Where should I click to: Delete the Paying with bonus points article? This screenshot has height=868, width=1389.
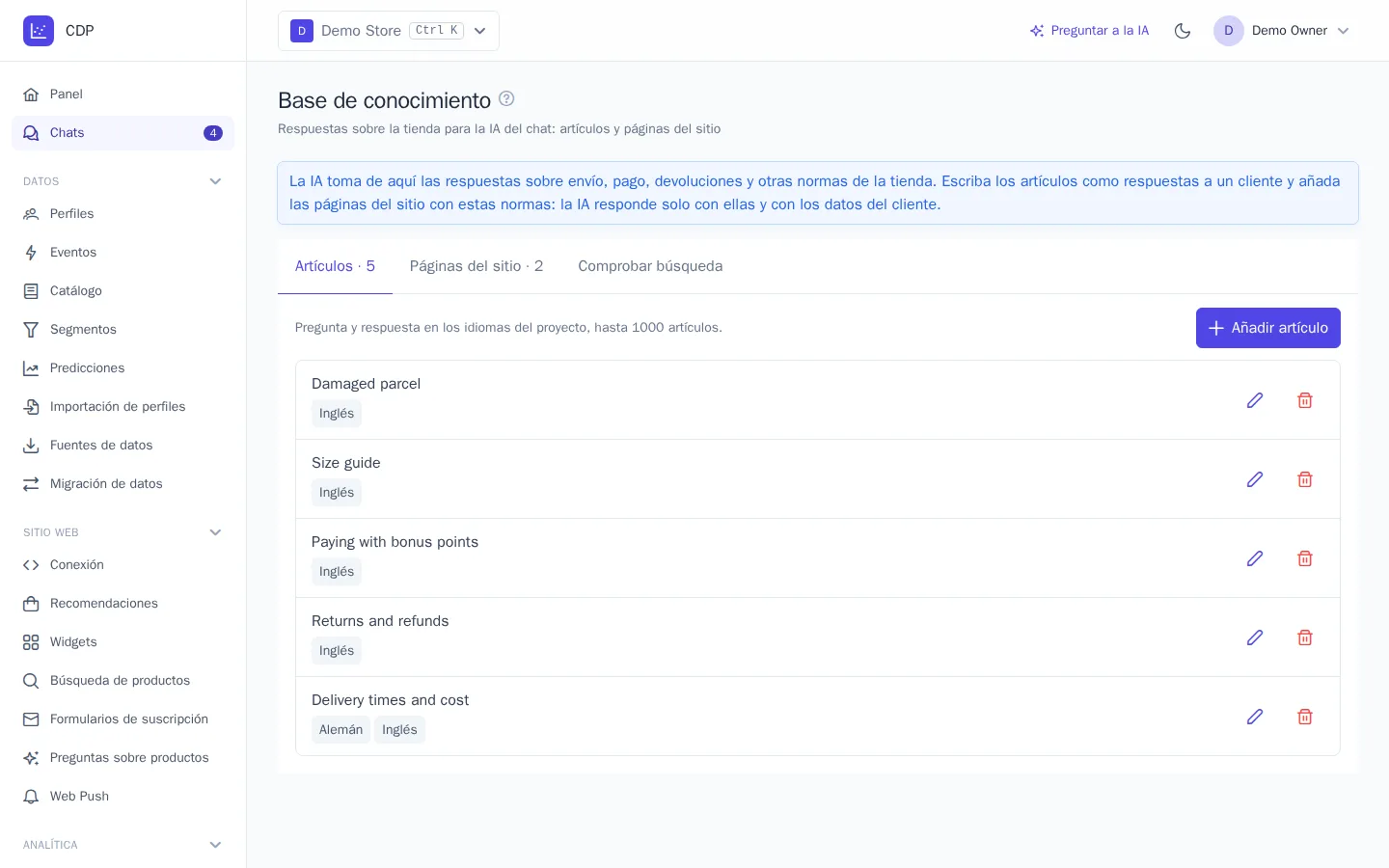[1305, 558]
